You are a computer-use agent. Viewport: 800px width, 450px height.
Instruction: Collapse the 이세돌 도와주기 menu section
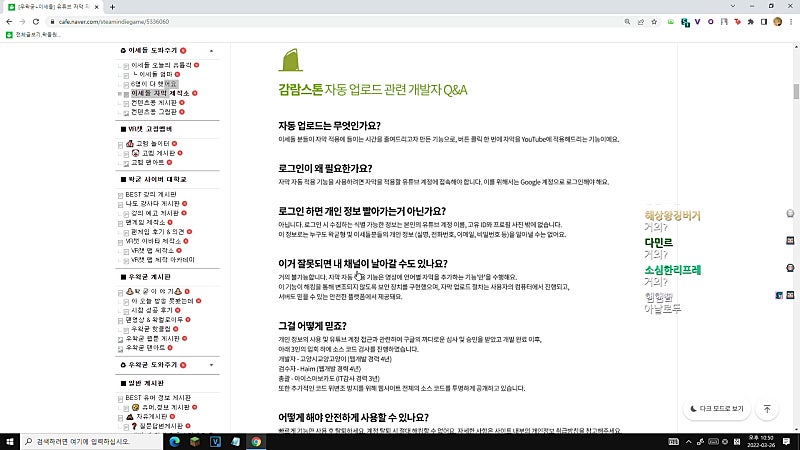(x=211, y=51)
